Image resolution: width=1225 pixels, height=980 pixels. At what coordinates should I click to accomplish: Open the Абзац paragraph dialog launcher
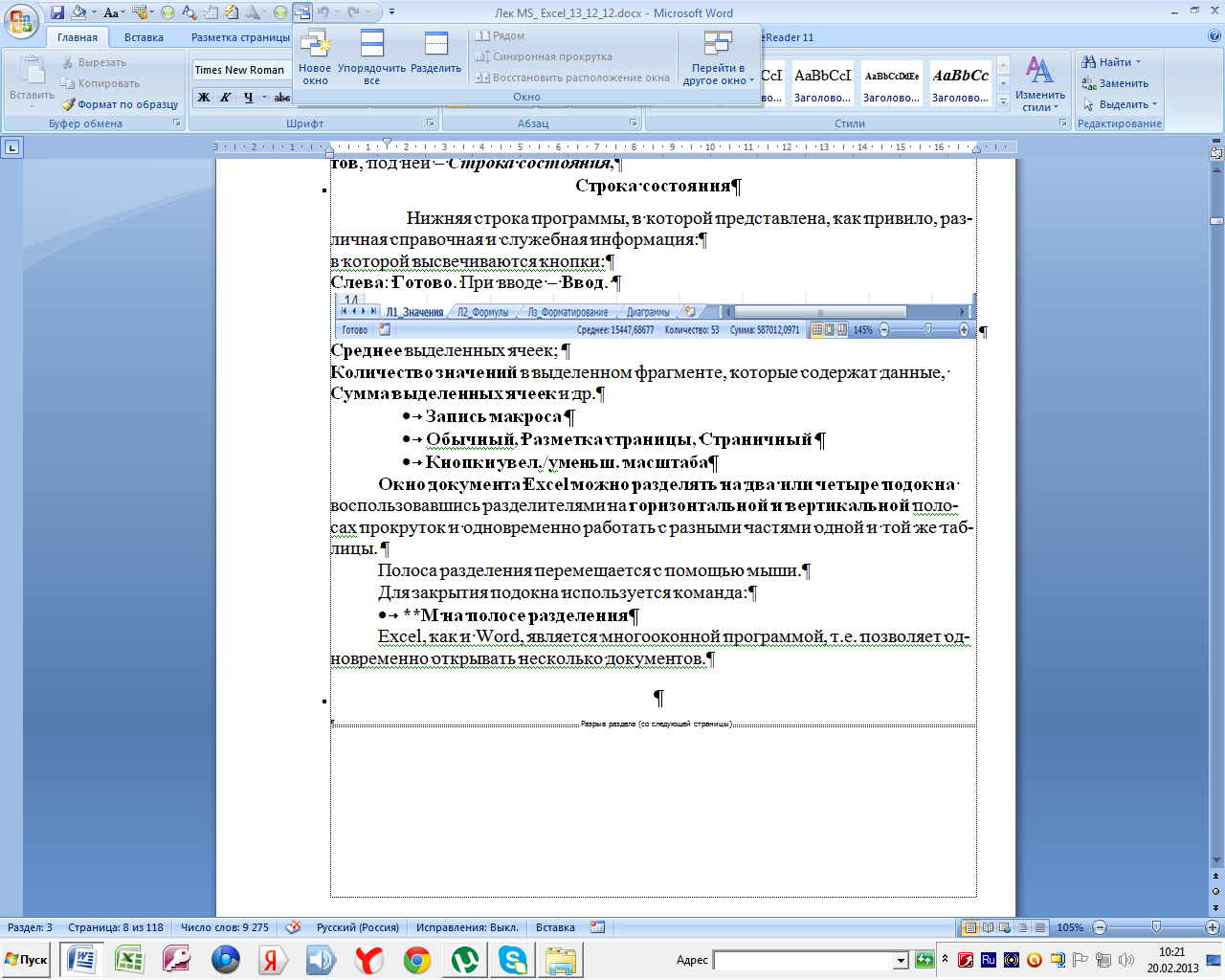(634, 123)
